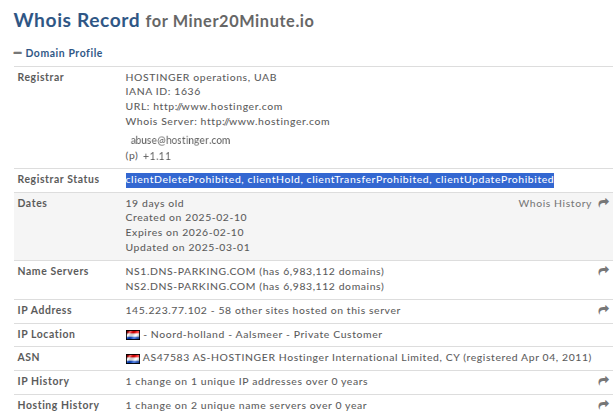Click the AS47583 AS-HOSTINGER entry
Viewport: 615px width, 413px height.
click(x=367, y=358)
